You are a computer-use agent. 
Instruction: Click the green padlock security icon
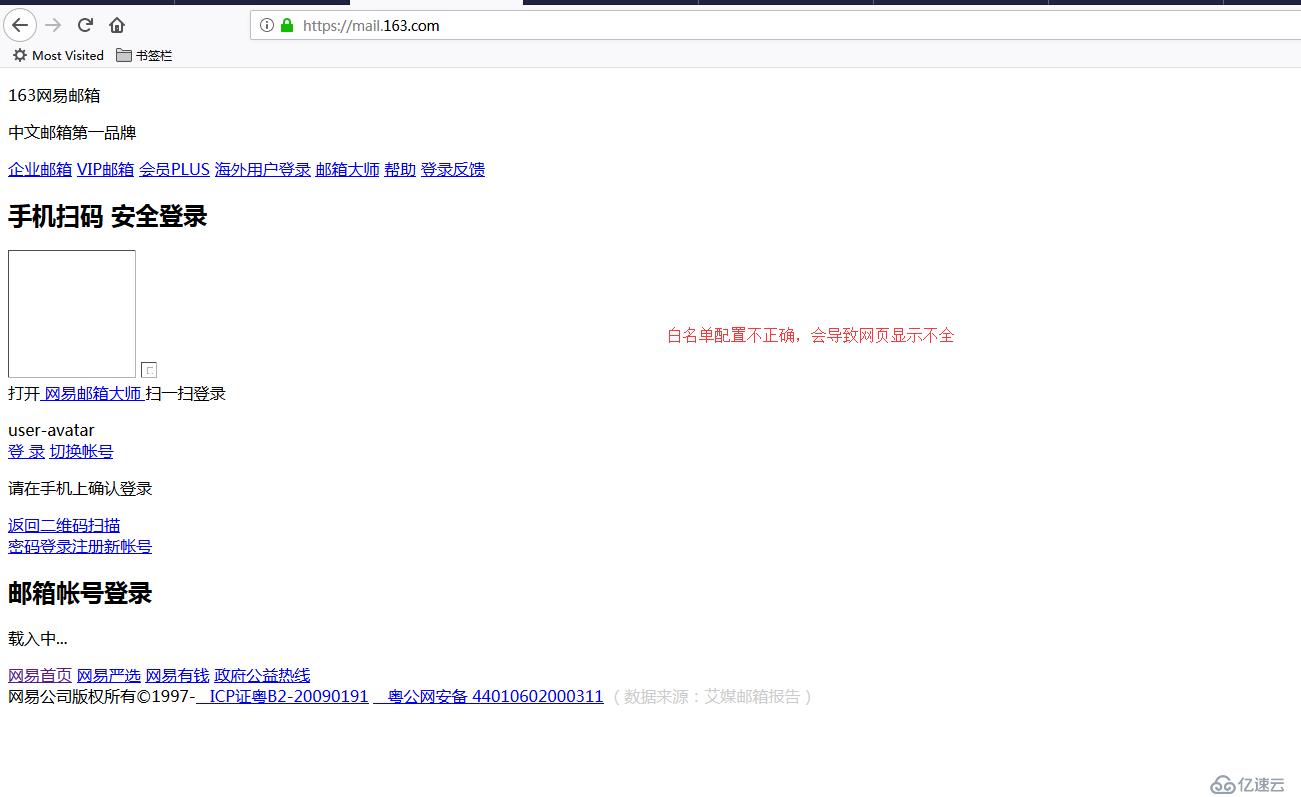288,26
